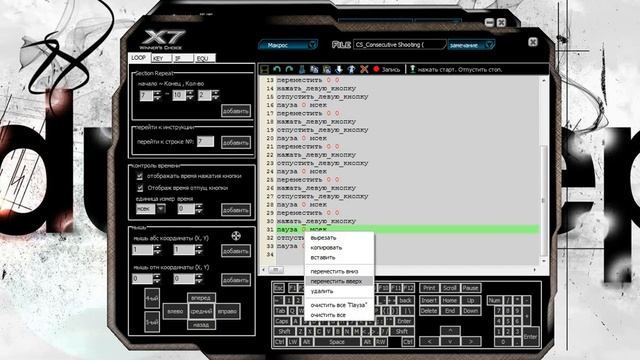Switch to the IF tab

(182, 58)
